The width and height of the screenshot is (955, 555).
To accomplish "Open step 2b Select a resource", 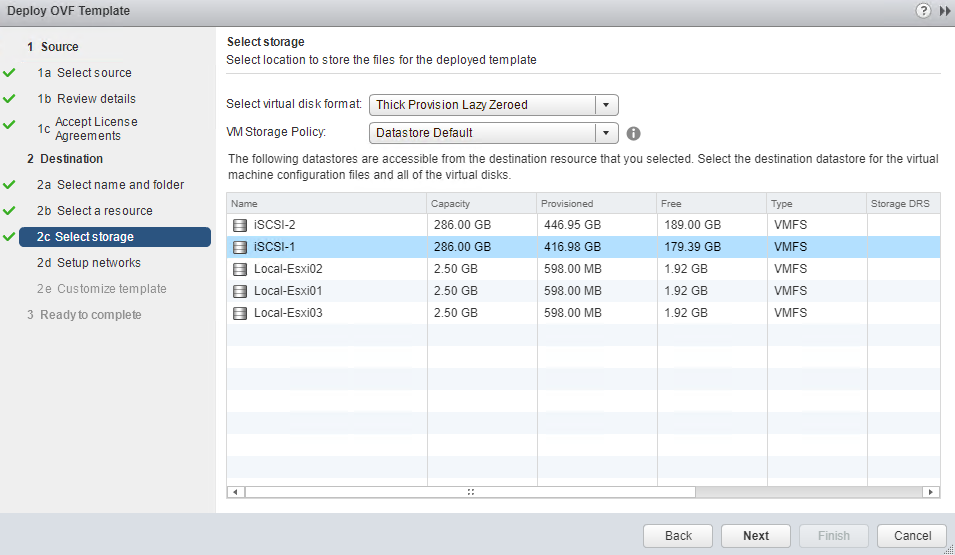I will coord(104,211).
